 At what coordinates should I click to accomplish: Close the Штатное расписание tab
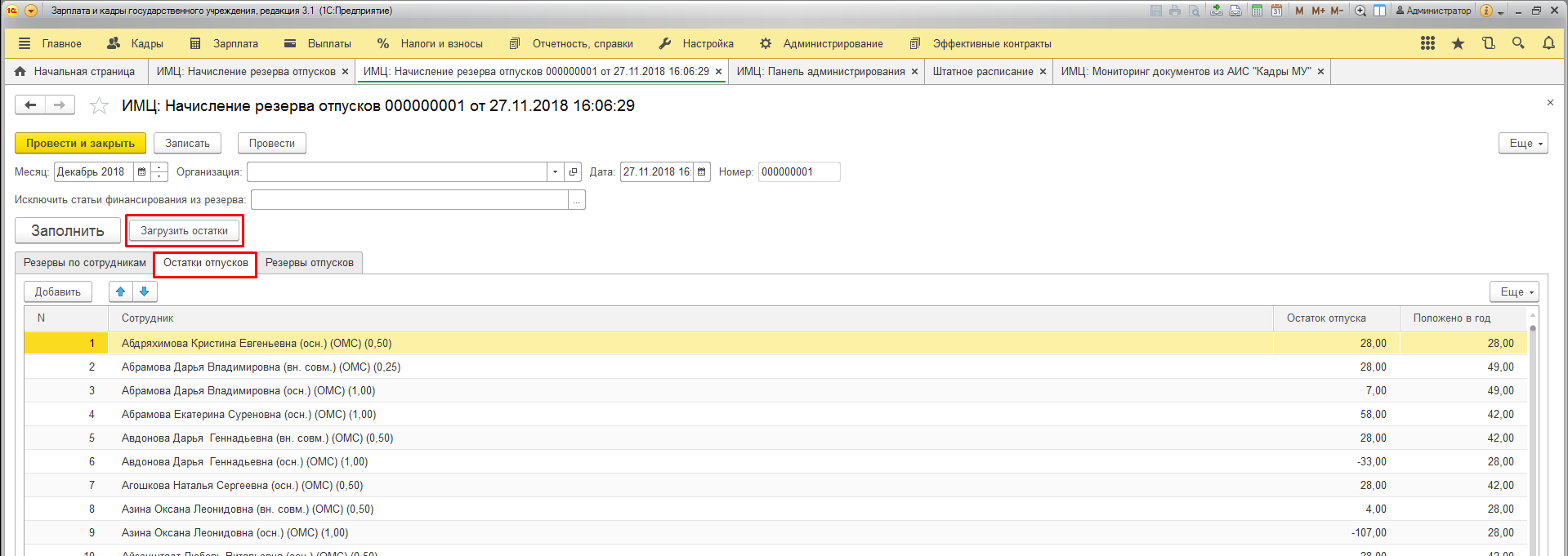(1043, 72)
